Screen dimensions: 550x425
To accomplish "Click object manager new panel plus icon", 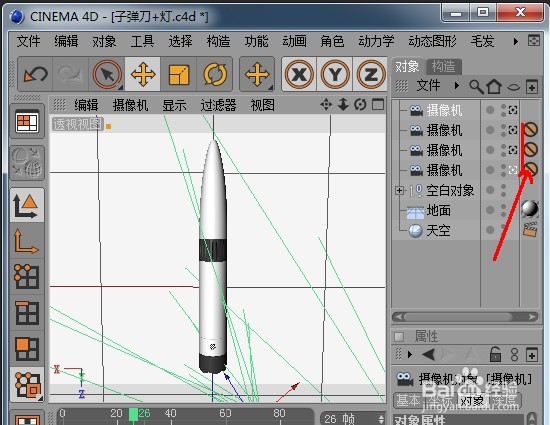I will 532,87.
